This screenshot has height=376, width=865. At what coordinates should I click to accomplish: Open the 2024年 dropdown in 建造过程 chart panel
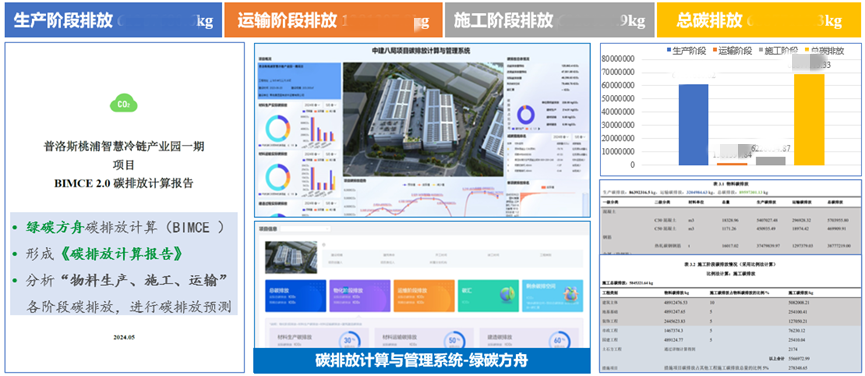(x=312, y=204)
